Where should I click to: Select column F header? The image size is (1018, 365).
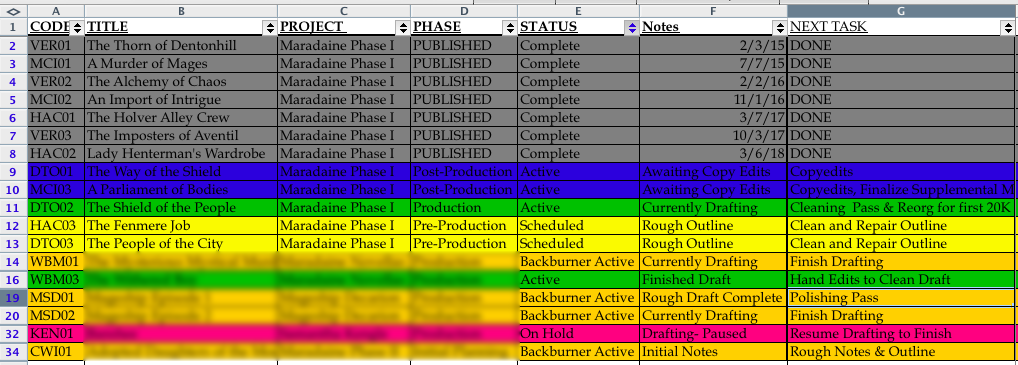[714, 11]
